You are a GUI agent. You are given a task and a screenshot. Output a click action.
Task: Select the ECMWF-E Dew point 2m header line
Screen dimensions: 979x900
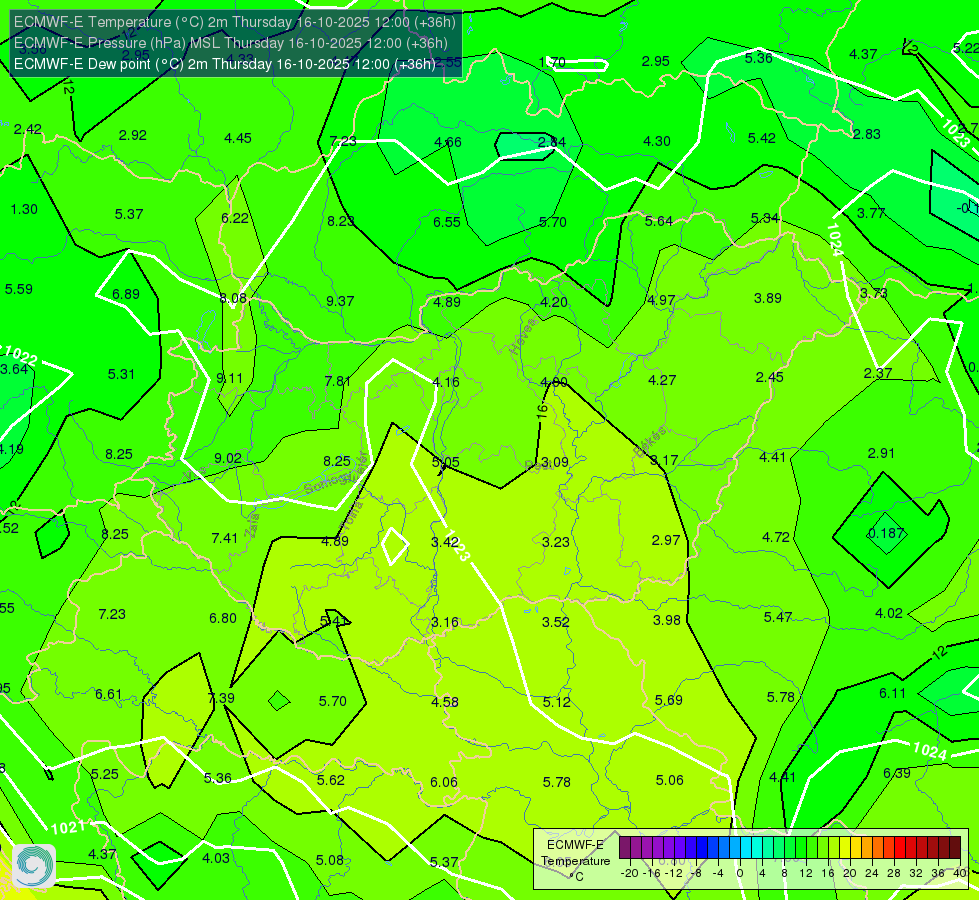click(225, 64)
